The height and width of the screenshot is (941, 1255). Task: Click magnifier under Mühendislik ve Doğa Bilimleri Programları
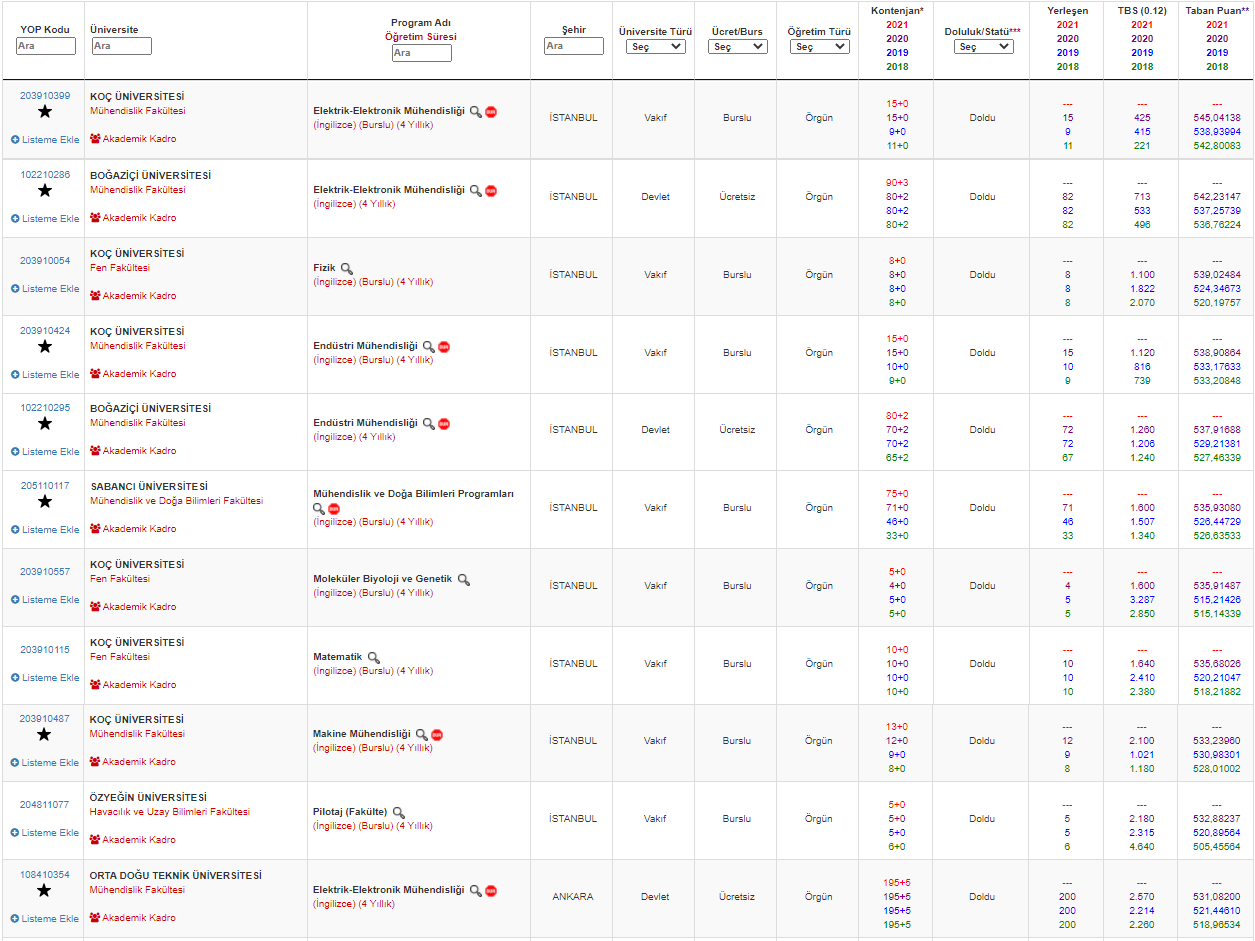click(x=319, y=509)
